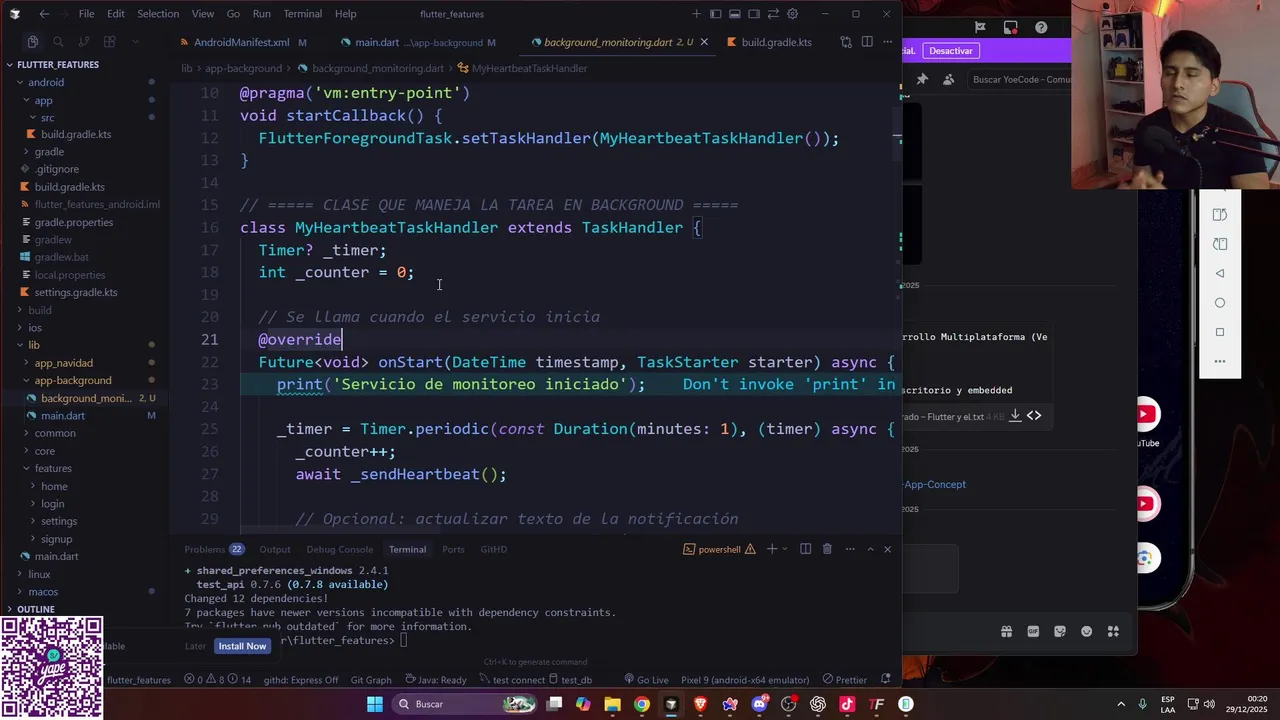Expand the OUTLINE section
This screenshot has width=1280, height=720.
[34, 609]
